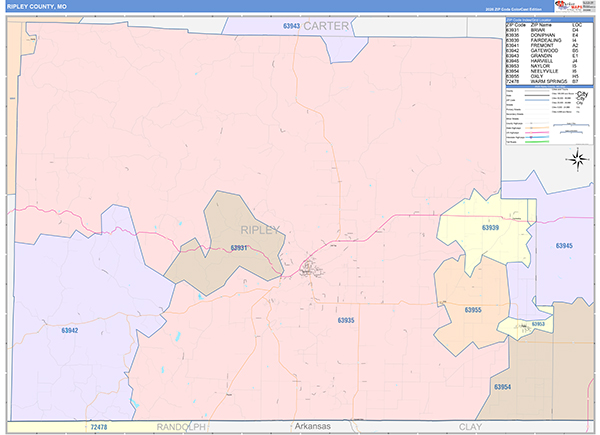
Task: Click the ZIP label 63943 near Carter
Action: pyautogui.click(x=291, y=26)
